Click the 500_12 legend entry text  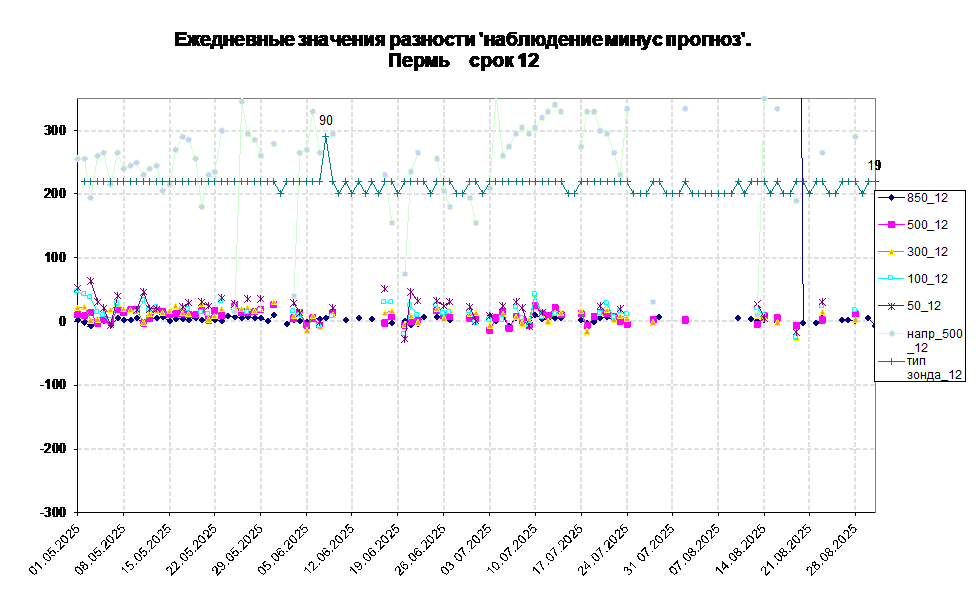[927, 225]
